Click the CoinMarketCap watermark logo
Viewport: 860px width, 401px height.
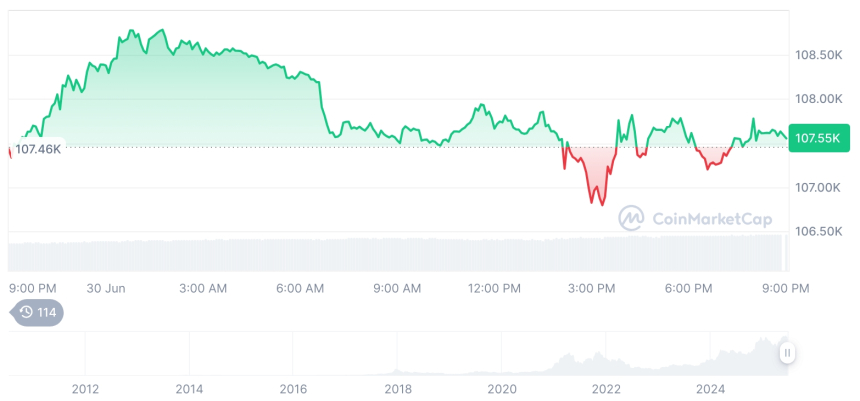[695, 218]
